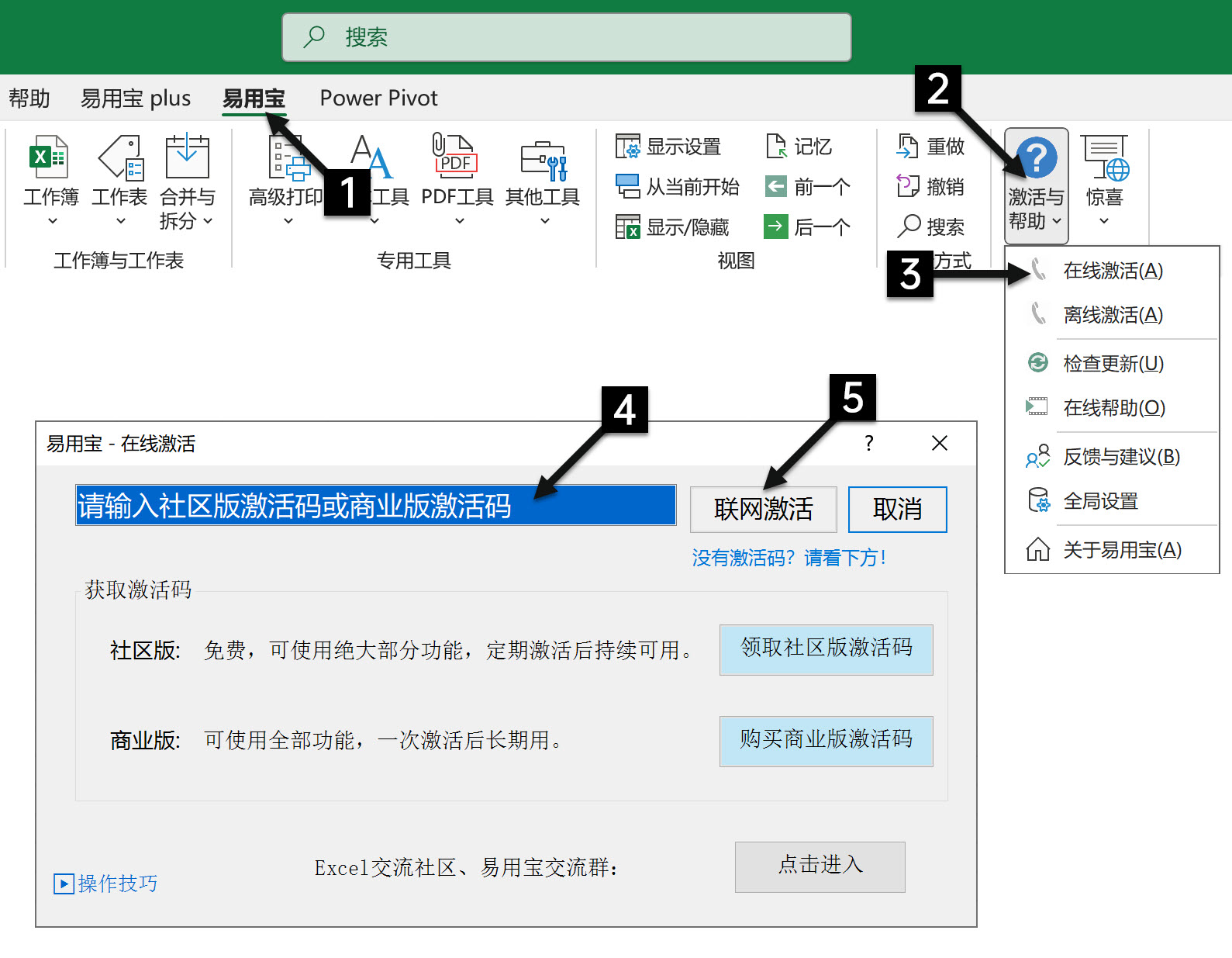Select 检查更新(U) menu entry
The height and width of the screenshot is (958, 1232).
coord(1113,363)
